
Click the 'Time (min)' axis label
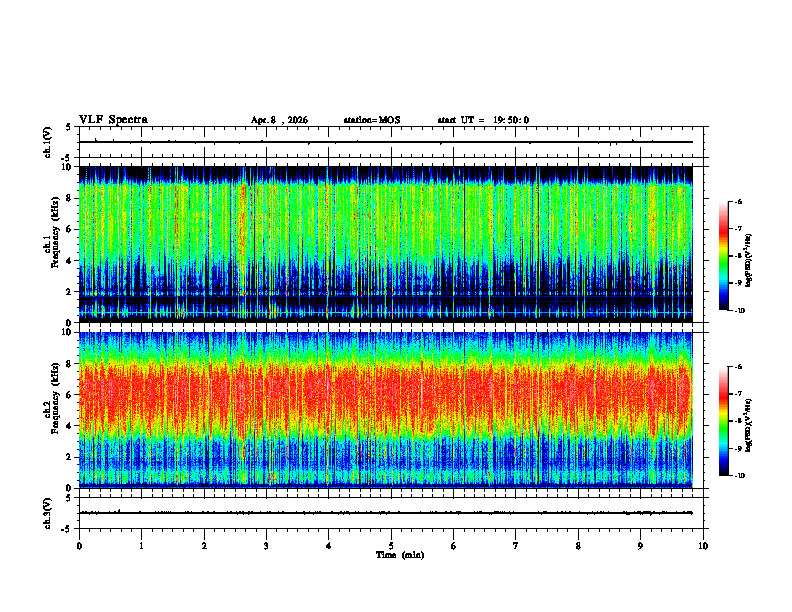(x=400, y=555)
